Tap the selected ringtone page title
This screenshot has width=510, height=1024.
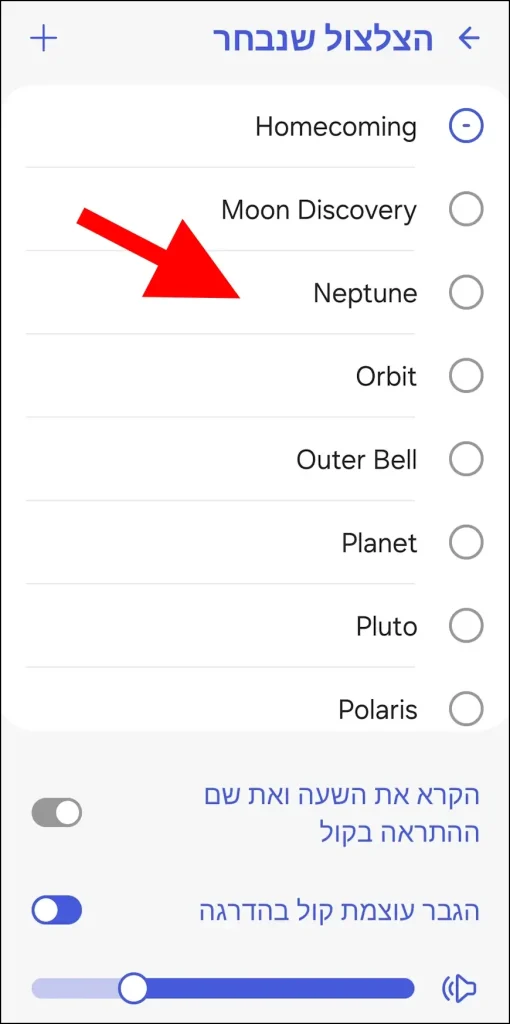323,40
